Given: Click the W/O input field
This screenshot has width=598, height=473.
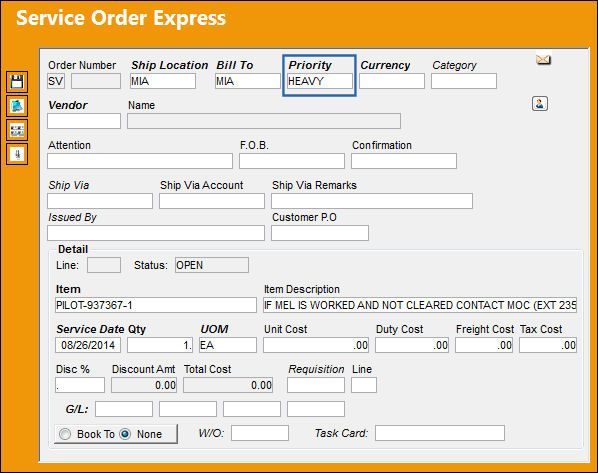Looking at the screenshot, I should 260,433.
